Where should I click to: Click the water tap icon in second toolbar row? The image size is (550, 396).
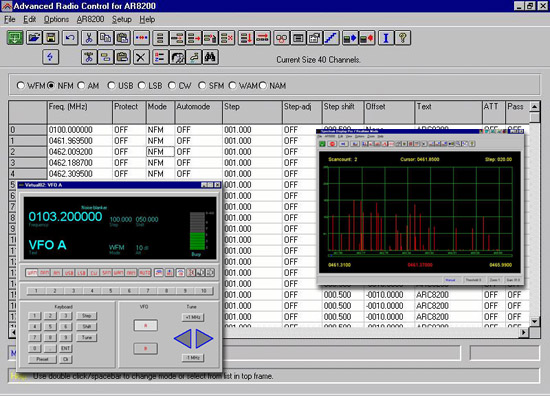(x=194, y=57)
